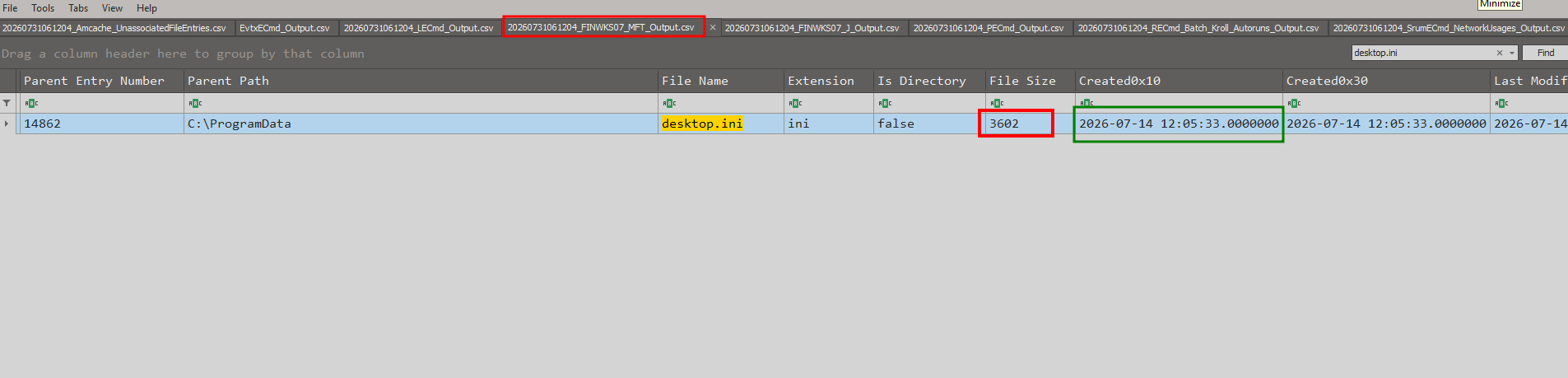
Task: Select the Created0x10 timestamp cell
Action: coord(1179,124)
